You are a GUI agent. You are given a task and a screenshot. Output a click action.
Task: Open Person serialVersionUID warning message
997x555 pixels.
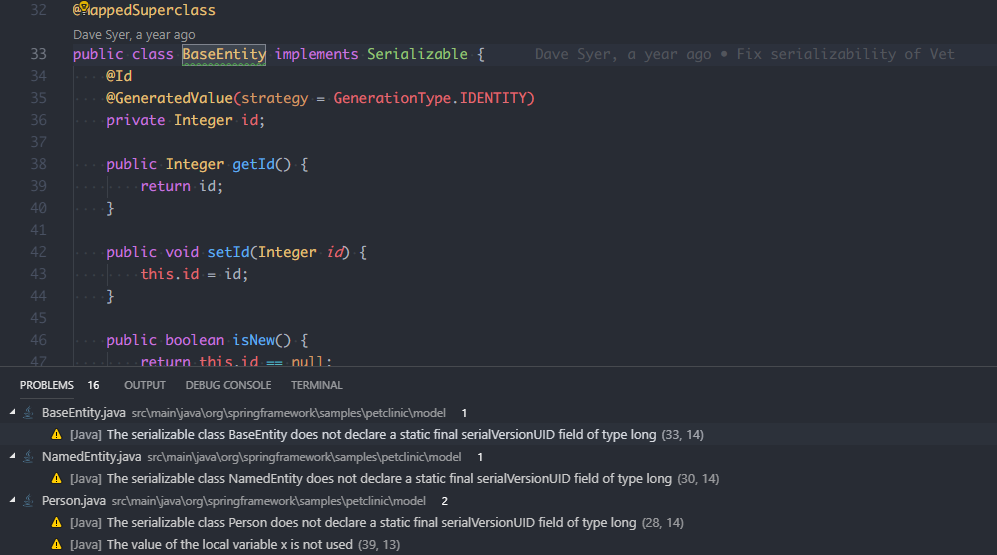[x=371, y=523]
